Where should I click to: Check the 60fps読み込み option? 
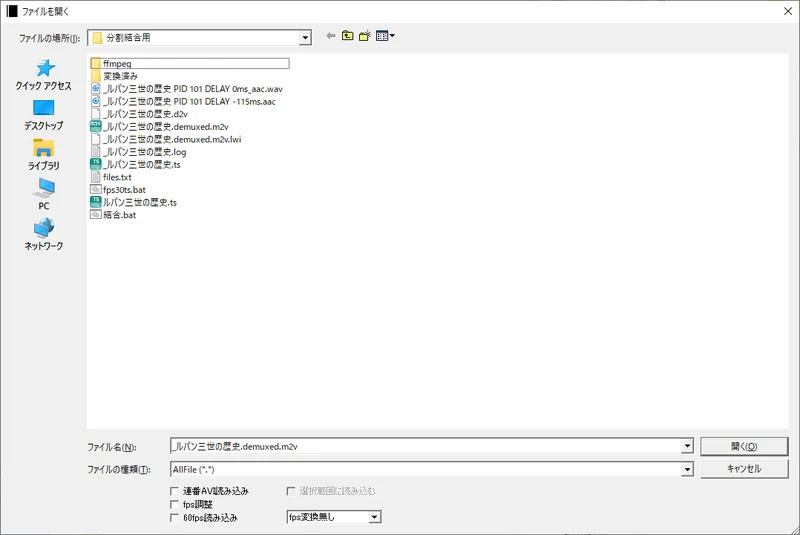point(176,518)
